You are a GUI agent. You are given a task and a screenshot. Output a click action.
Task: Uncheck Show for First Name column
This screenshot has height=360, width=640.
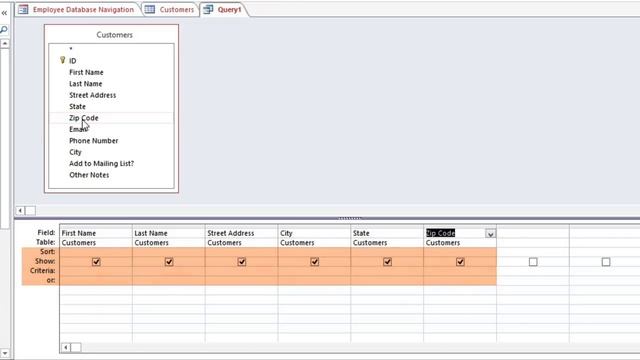click(x=96, y=262)
